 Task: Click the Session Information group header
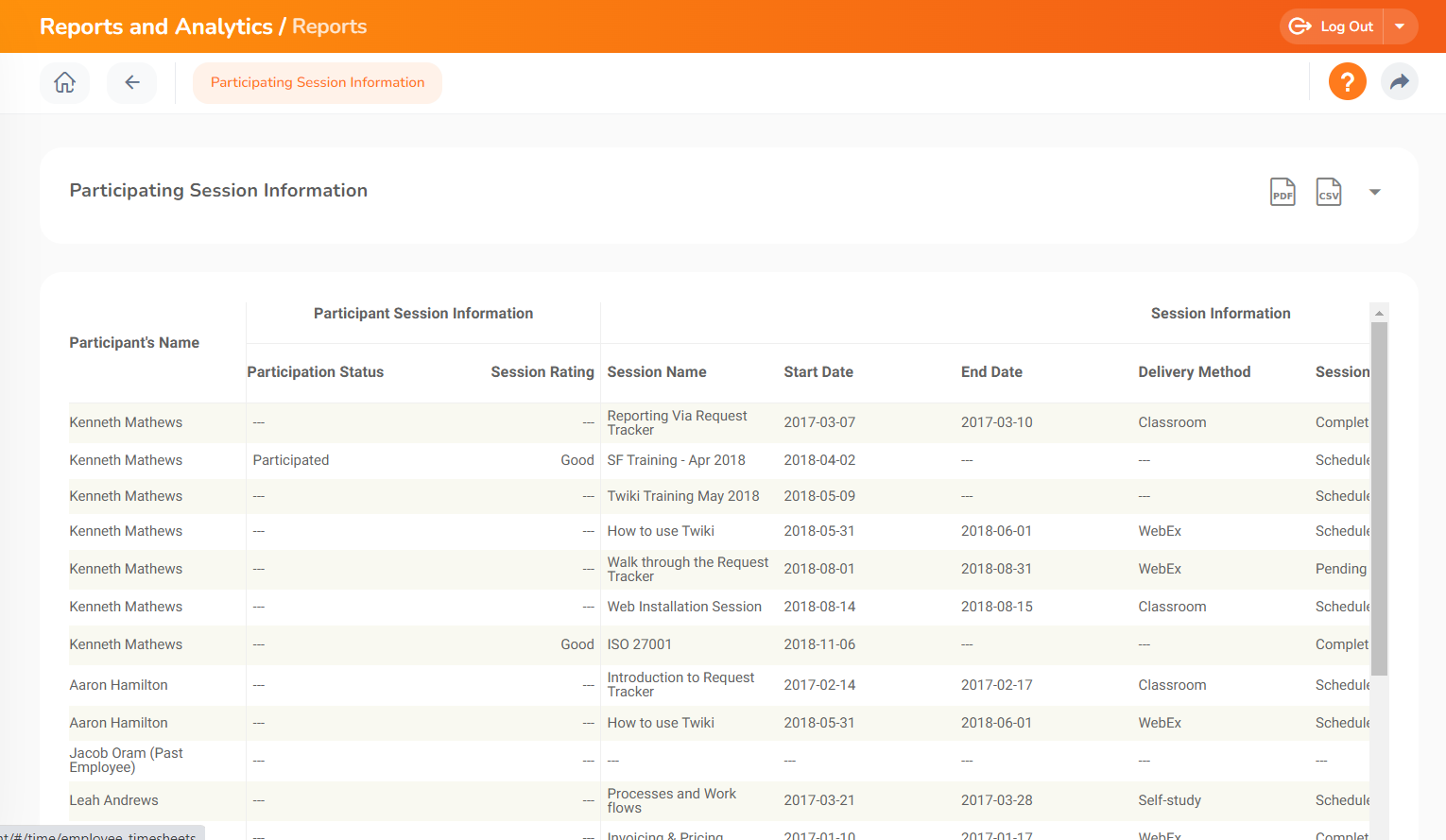tap(1220, 314)
